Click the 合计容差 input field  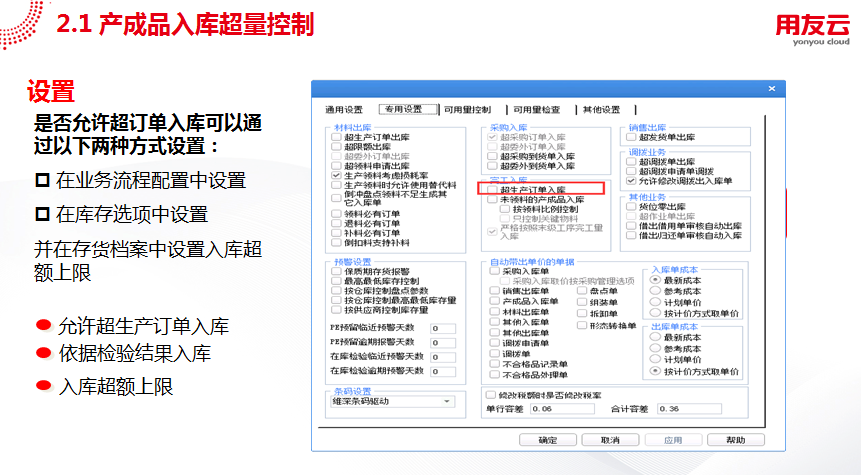[x=689, y=409]
